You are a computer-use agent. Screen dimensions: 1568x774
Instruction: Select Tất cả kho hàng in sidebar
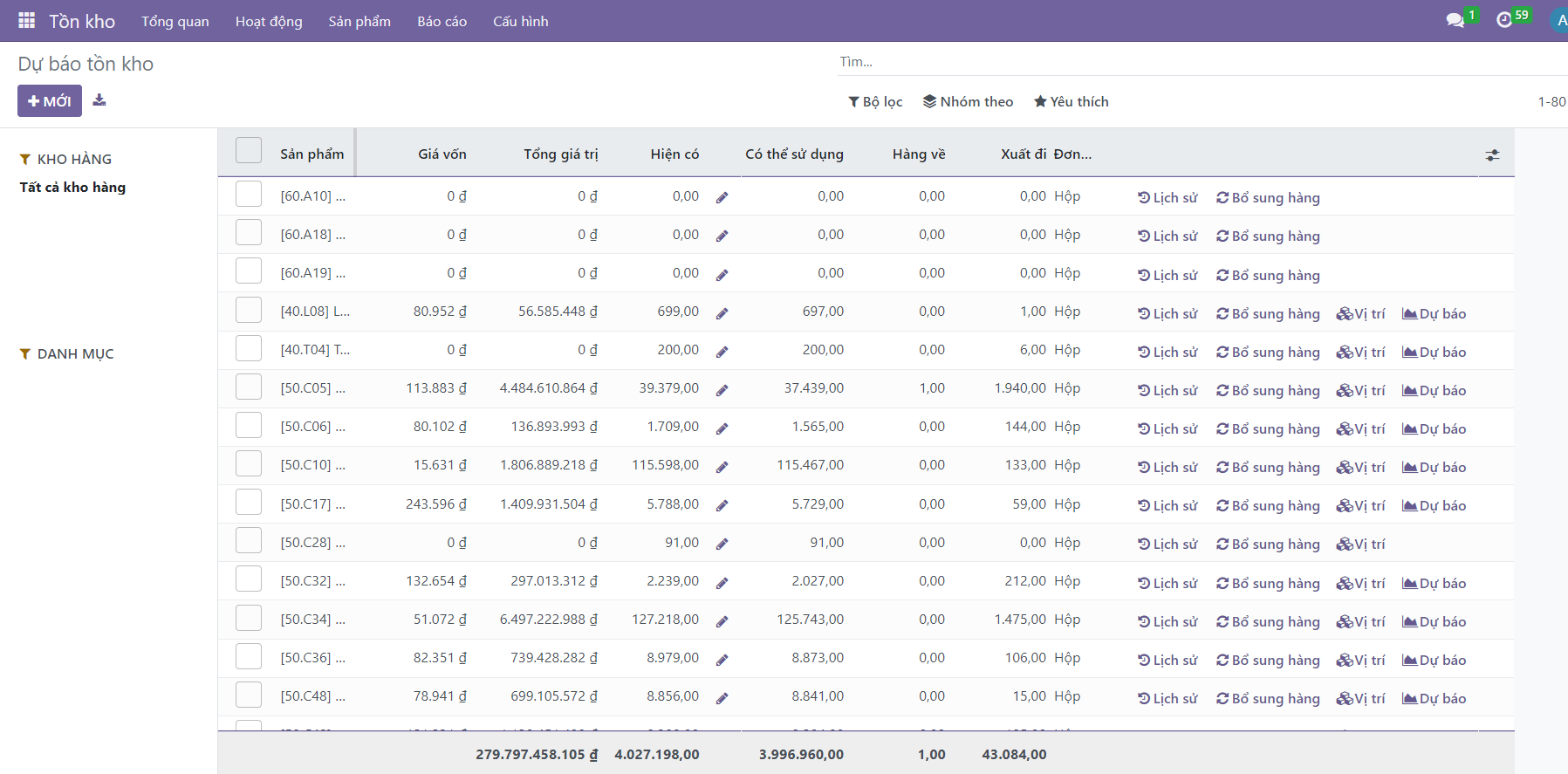pos(72,188)
